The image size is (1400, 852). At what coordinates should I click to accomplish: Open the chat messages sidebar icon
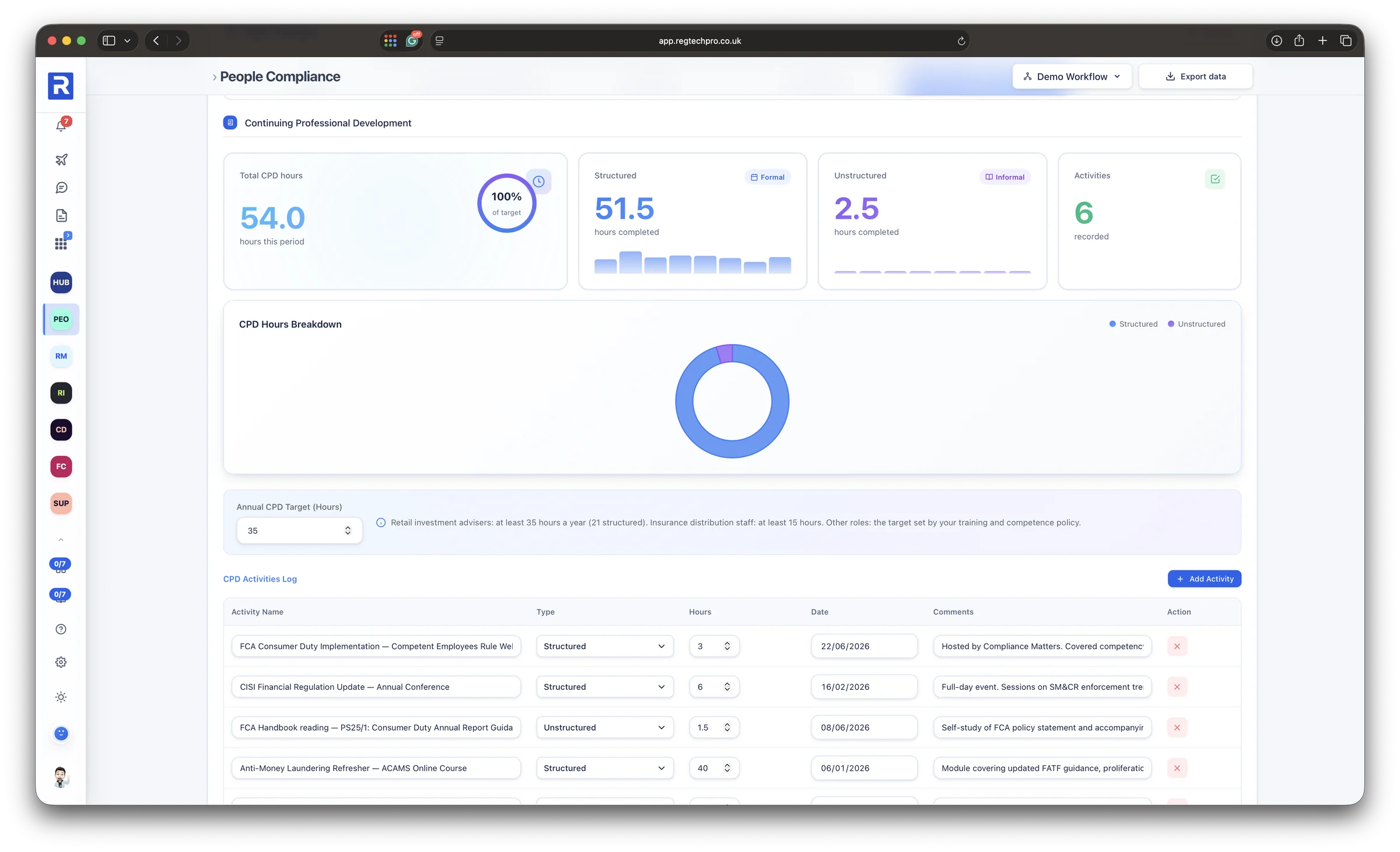[61, 188]
